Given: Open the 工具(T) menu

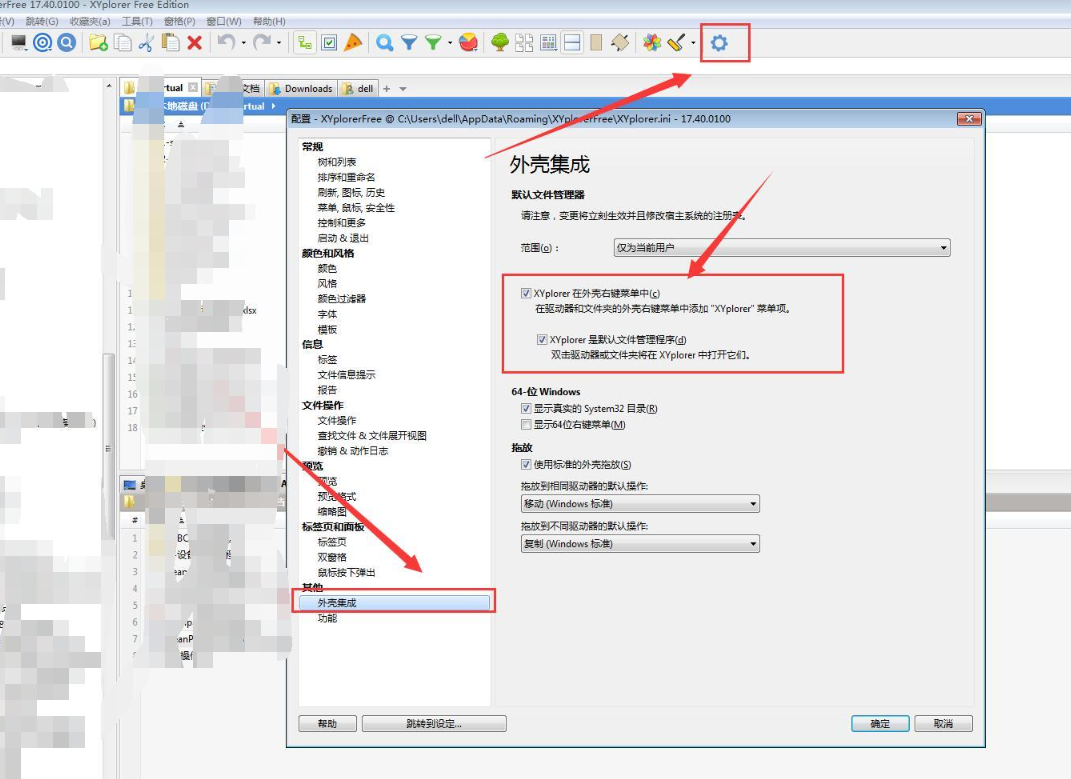Looking at the screenshot, I should click(137, 21).
